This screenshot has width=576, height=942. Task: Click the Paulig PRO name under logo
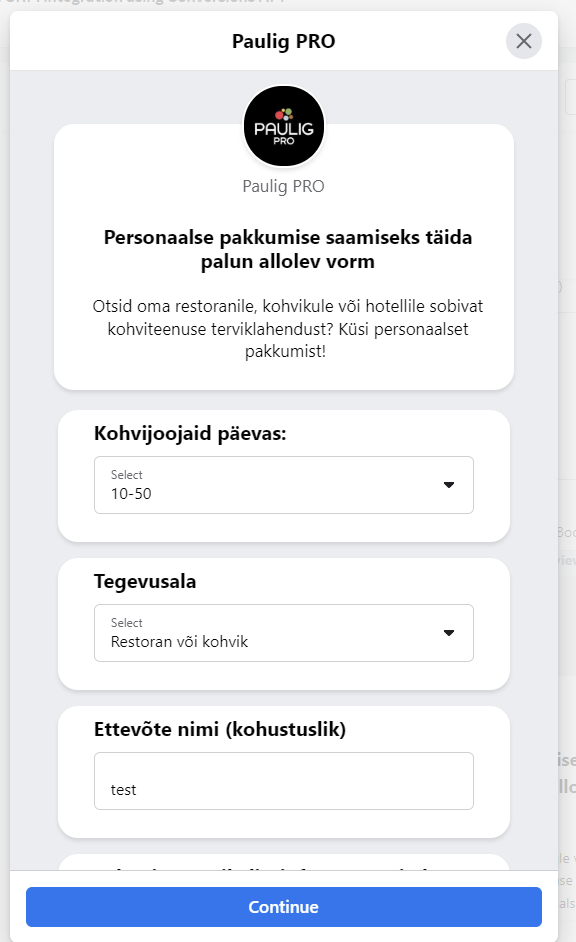tap(283, 186)
